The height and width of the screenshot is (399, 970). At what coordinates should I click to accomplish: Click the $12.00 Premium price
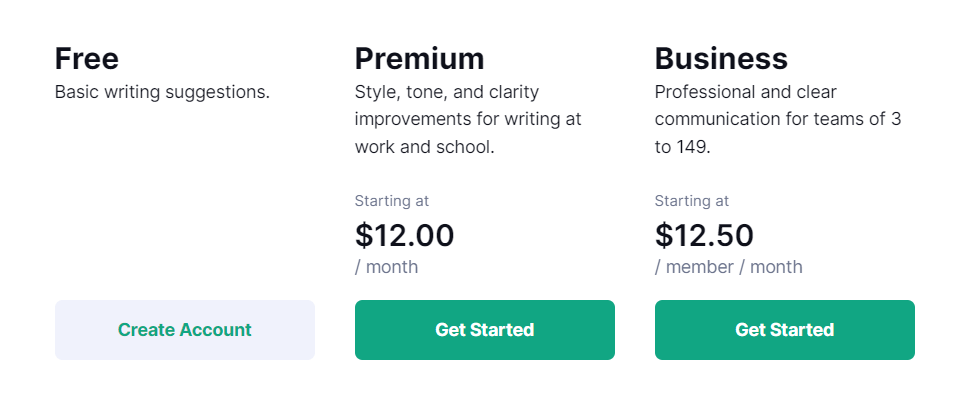coord(405,235)
